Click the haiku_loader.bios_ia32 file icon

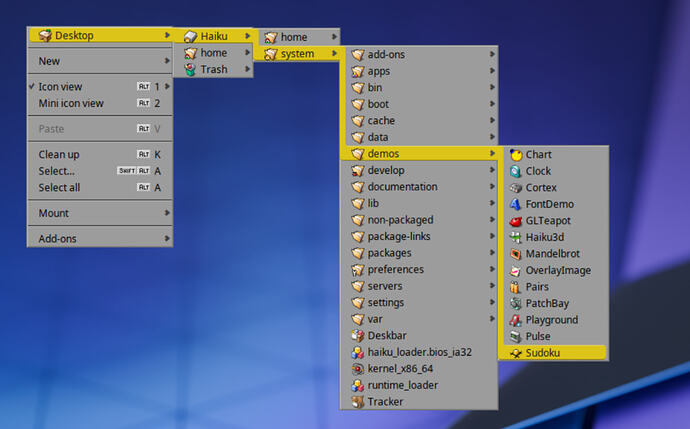[358, 352]
